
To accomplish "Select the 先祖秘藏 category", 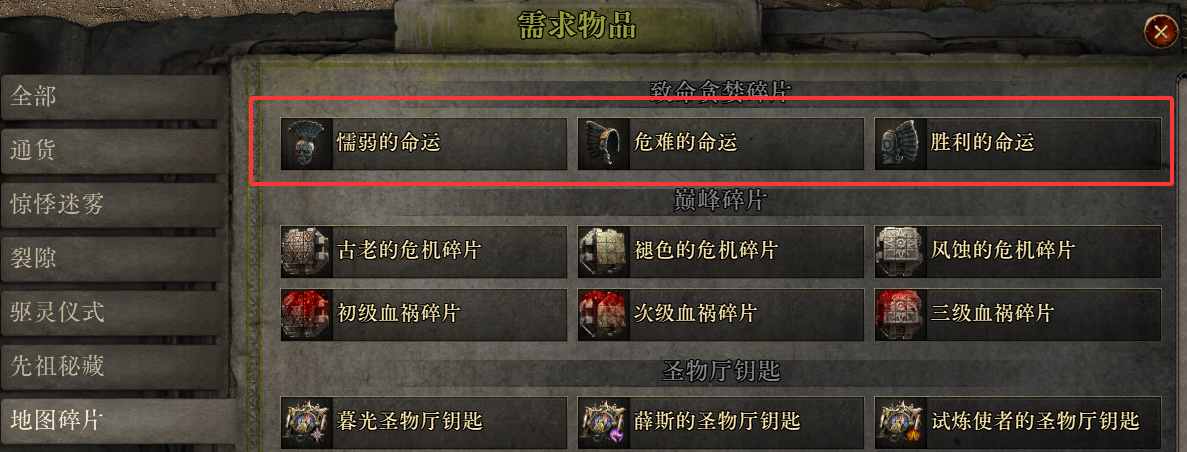I will click(114, 368).
